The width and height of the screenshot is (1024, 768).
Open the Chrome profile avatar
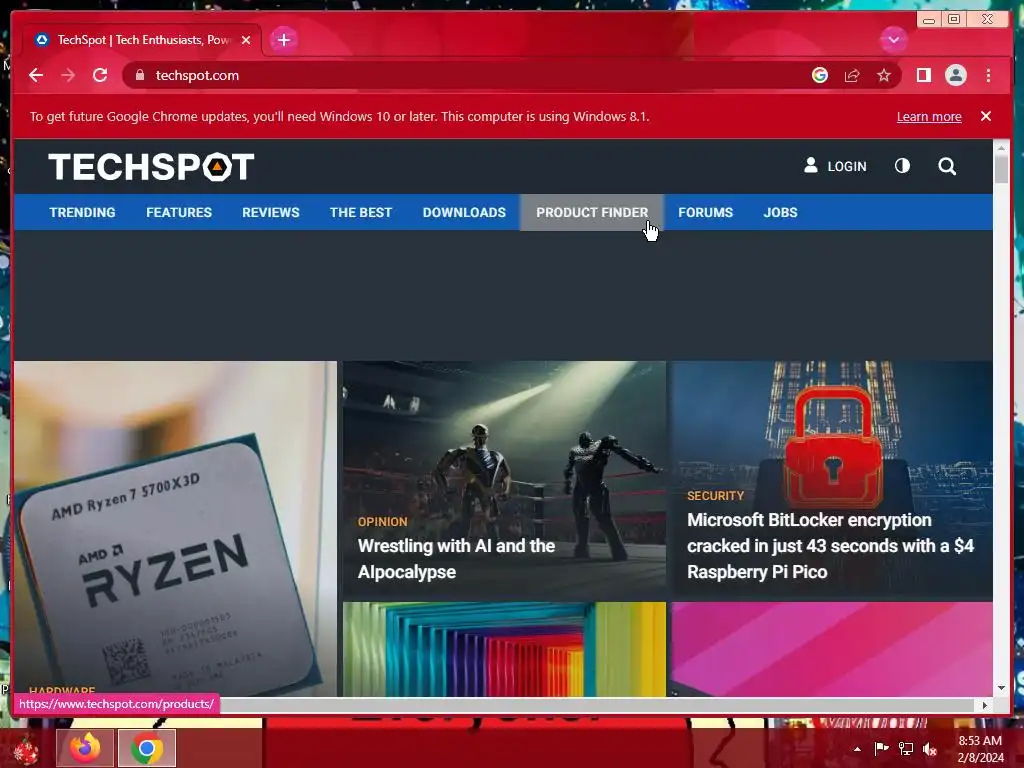click(955, 75)
